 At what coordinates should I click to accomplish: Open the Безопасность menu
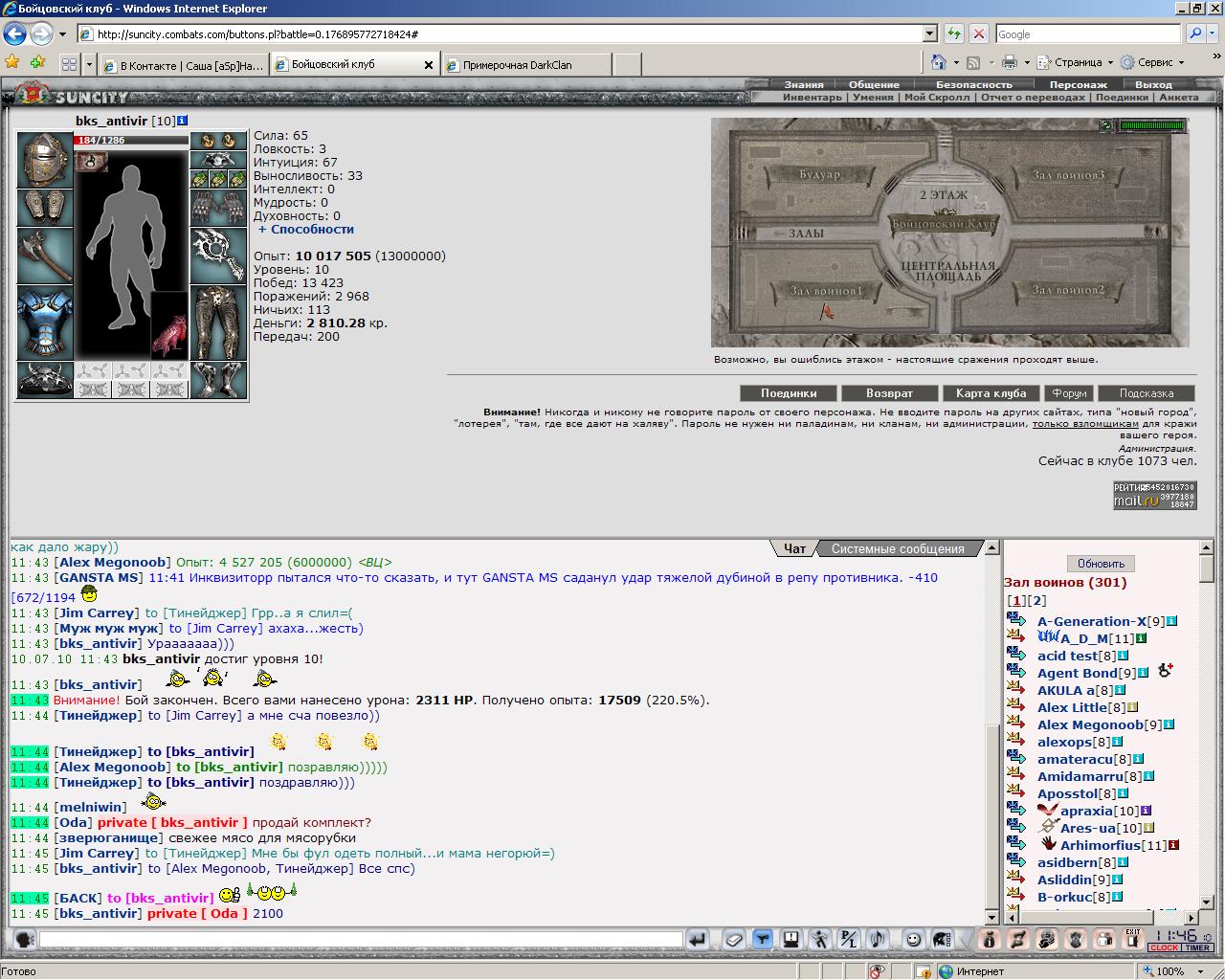pos(973,84)
